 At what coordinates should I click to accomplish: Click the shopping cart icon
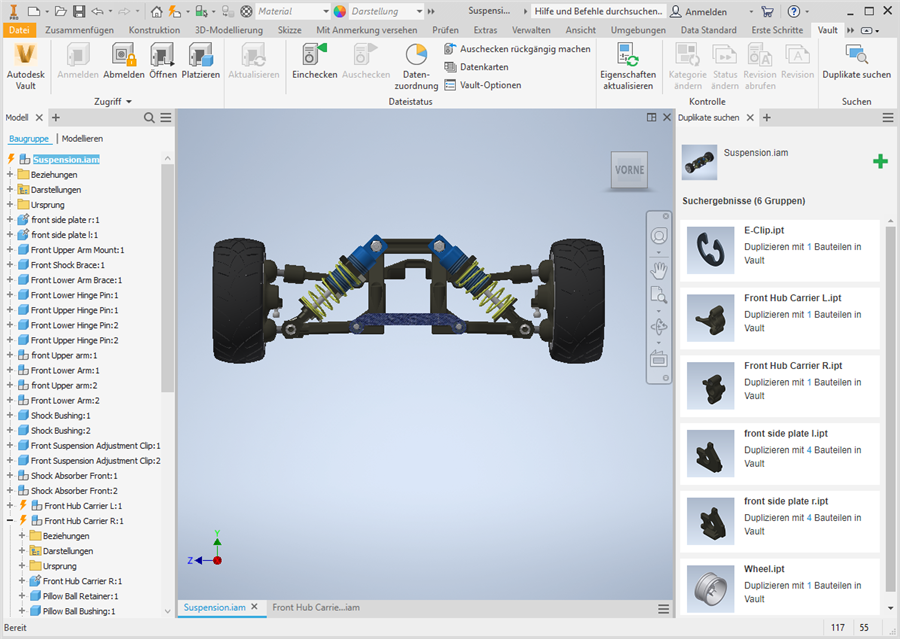point(767,11)
